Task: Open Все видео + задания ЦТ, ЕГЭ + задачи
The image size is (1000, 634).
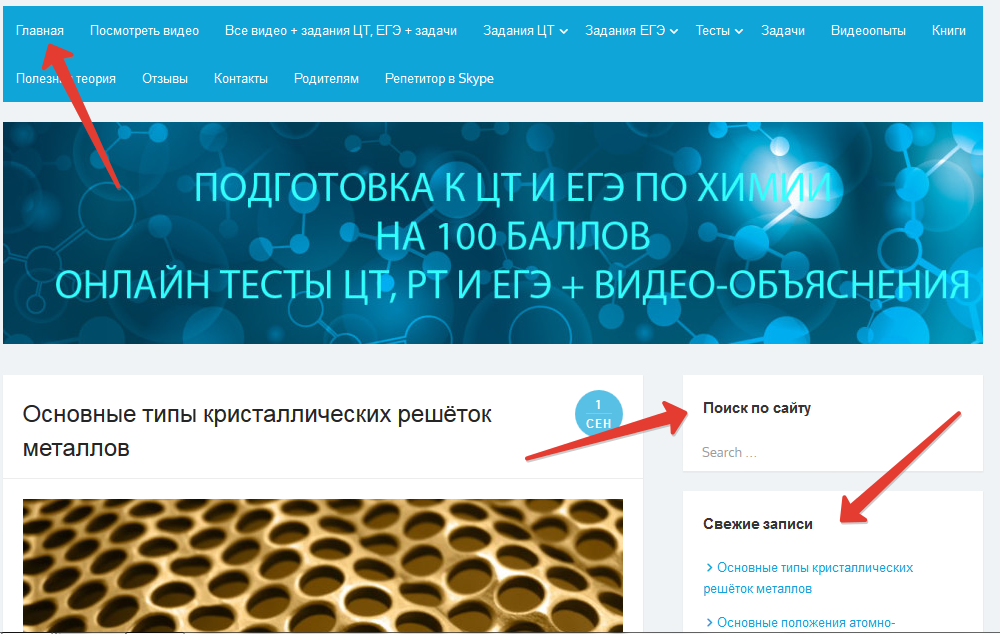Action: click(x=341, y=31)
